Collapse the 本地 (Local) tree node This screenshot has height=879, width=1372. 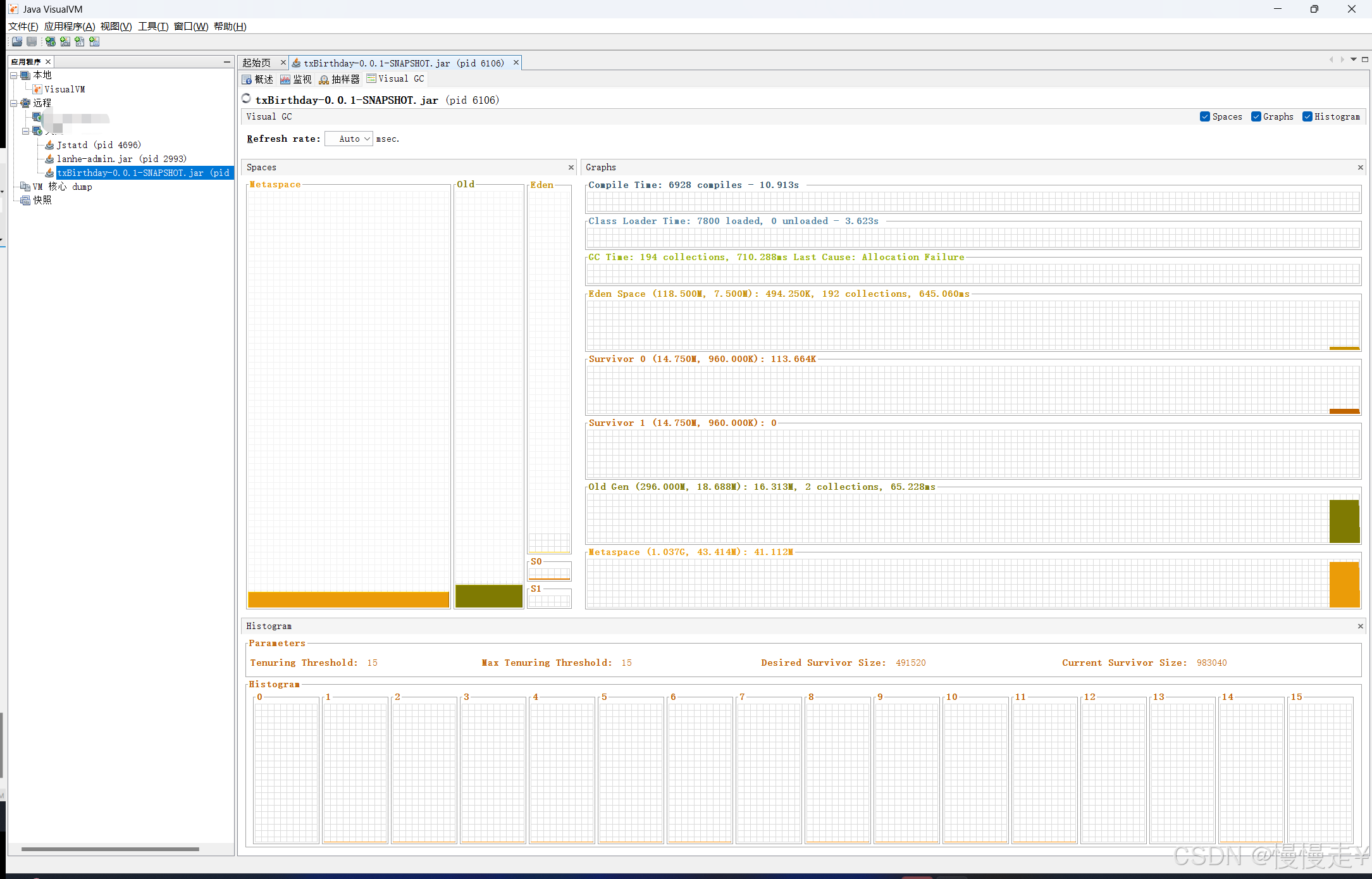click(x=13, y=75)
